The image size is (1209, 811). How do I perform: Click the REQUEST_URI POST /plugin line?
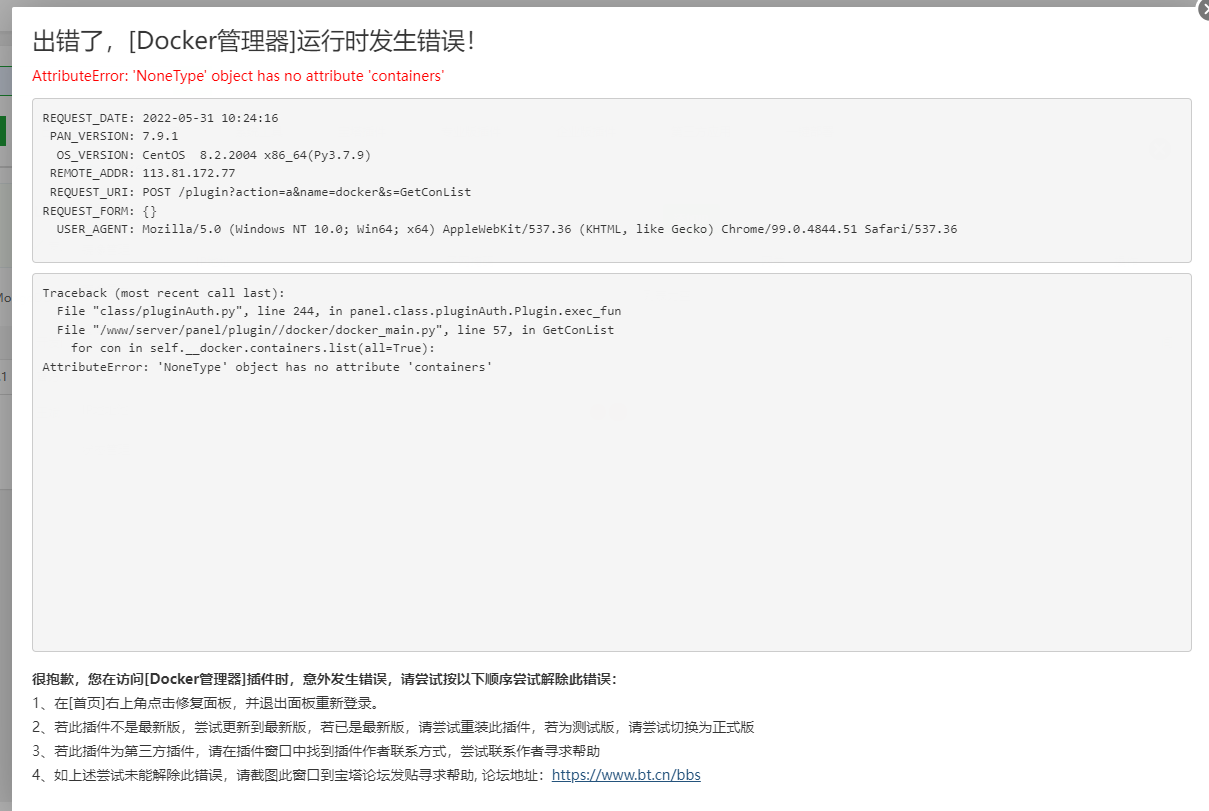coord(260,192)
